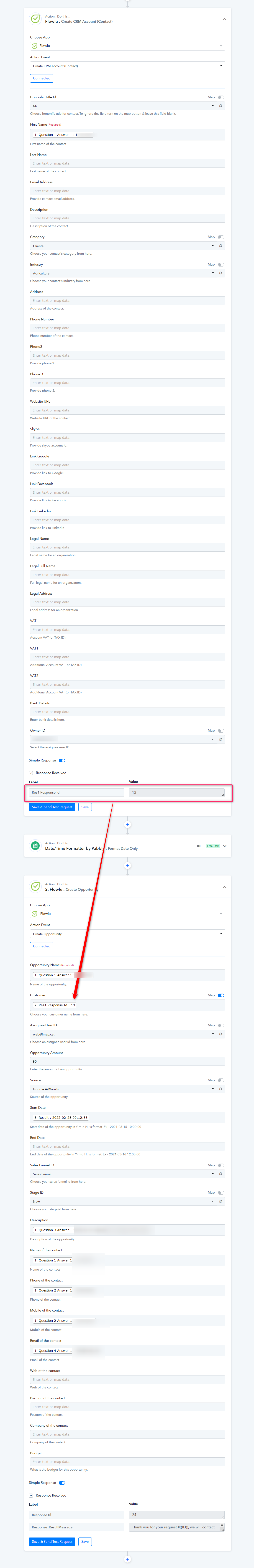Click the Customer field with Res1 Response Id
Image resolution: width=254 pixels, height=1568 pixels.
pos(127,1006)
